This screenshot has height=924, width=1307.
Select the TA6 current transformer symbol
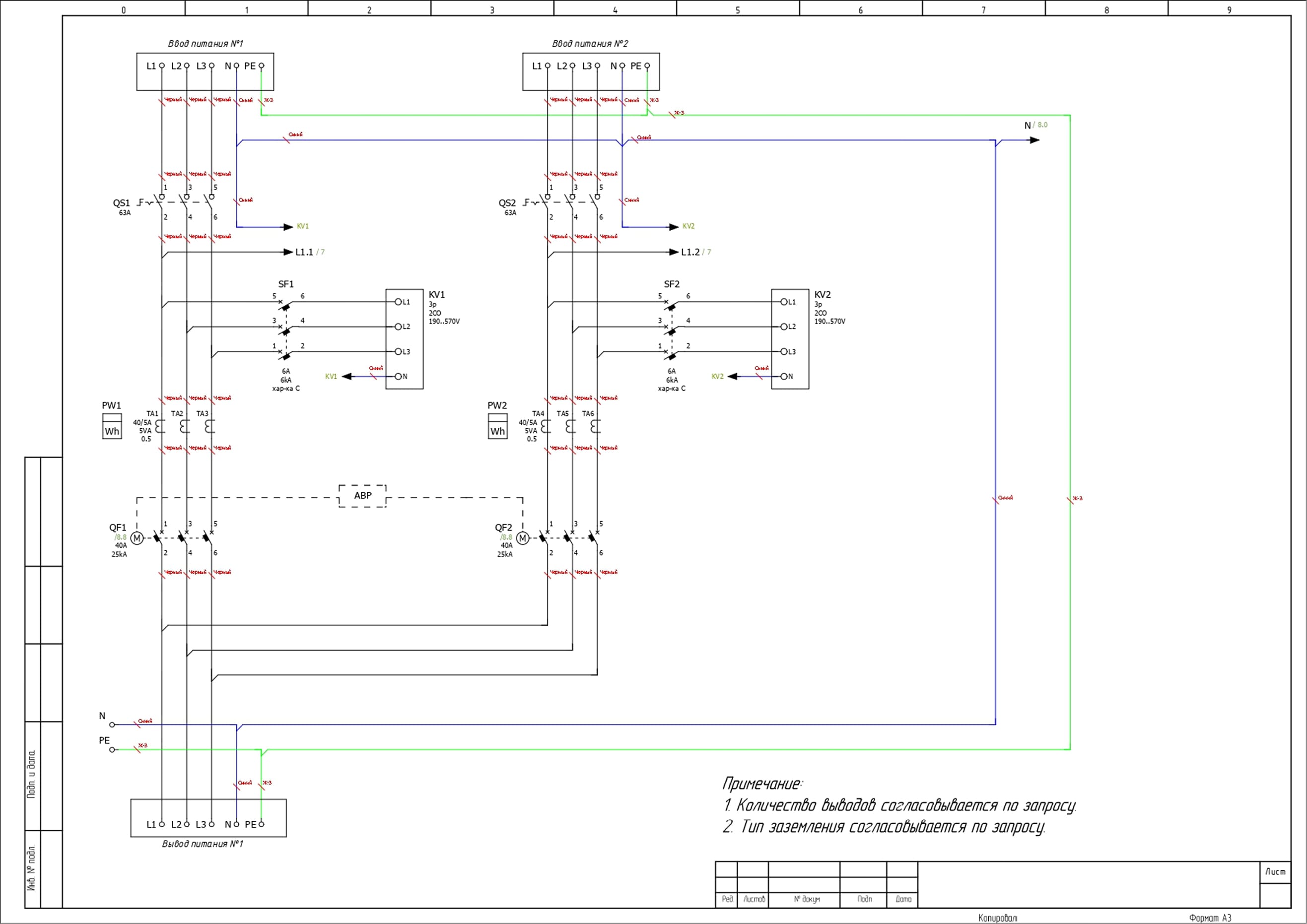pos(596,426)
